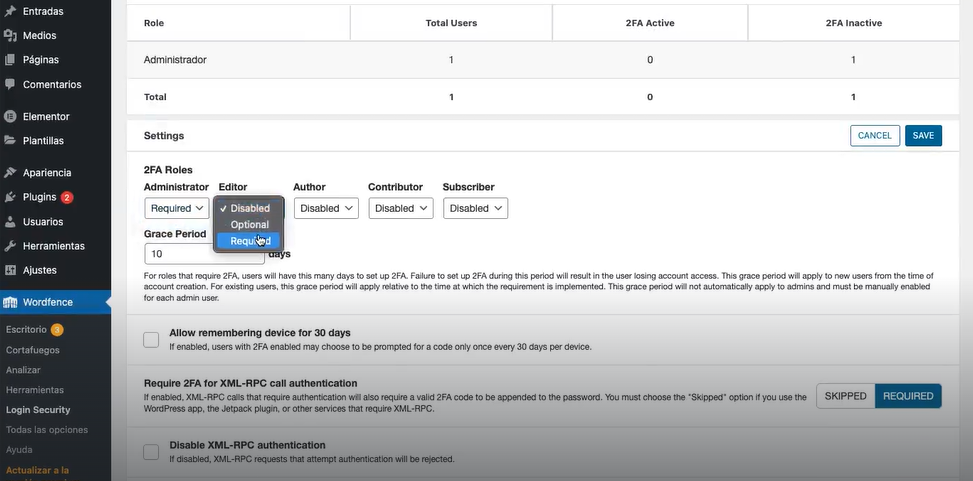Click the Medios media icon
The height and width of the screenshot is (481, 973).
coord(10,35)
